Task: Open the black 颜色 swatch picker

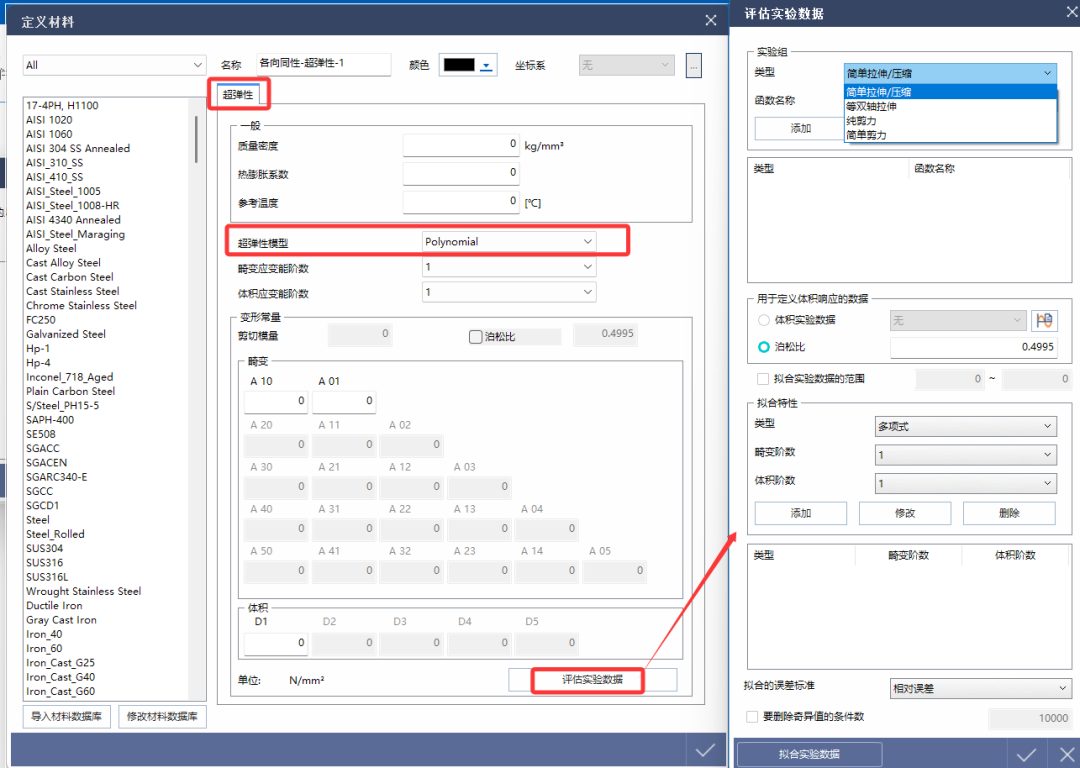Action: click(x=468, y=65)
